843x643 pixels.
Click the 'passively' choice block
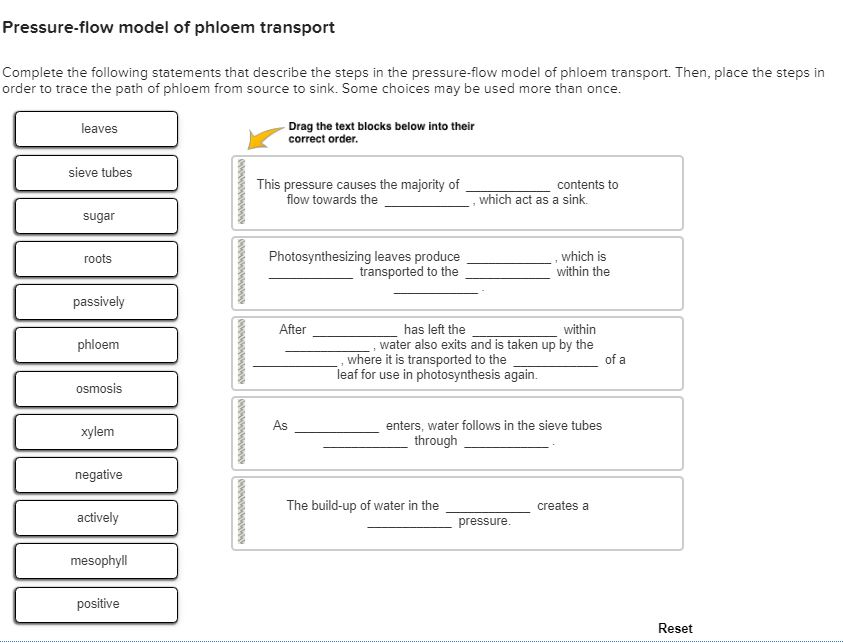point(96,302)
